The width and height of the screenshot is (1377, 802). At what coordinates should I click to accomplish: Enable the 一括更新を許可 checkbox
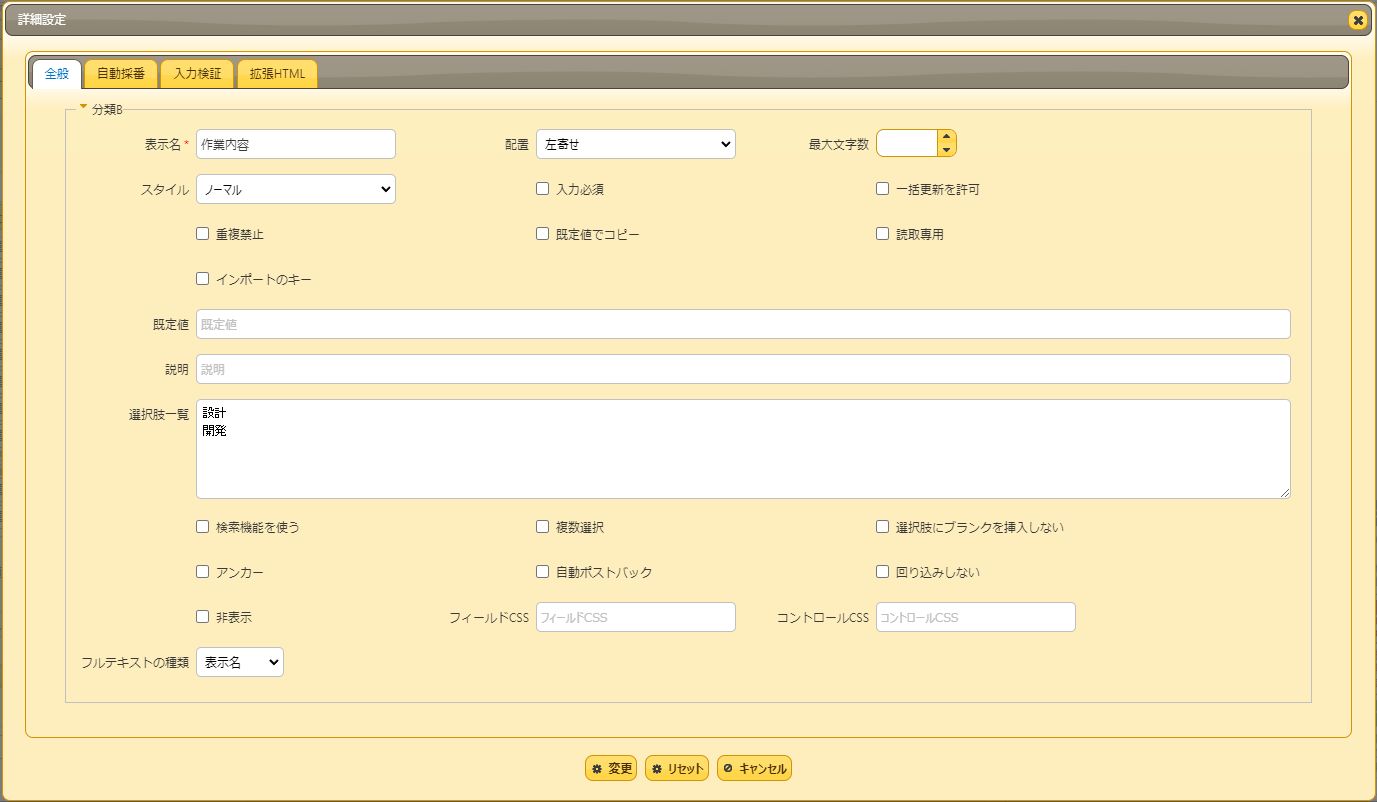[x=883, y=188]
